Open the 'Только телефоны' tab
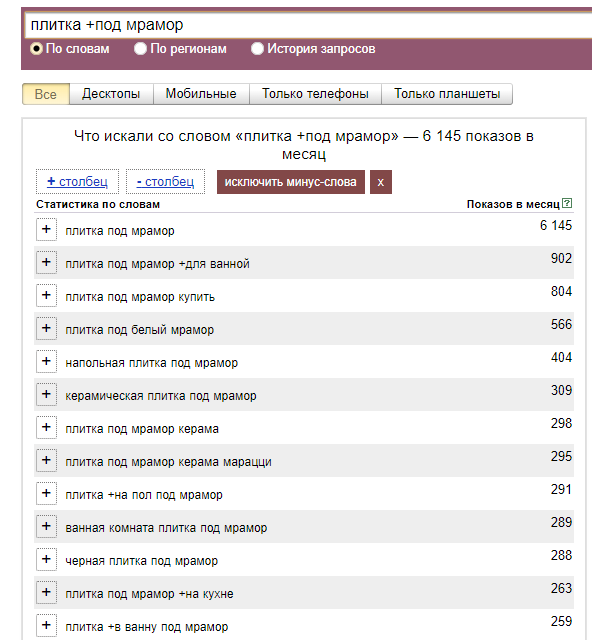Viewport: 592px width, 640px height. tap(315, 94)
